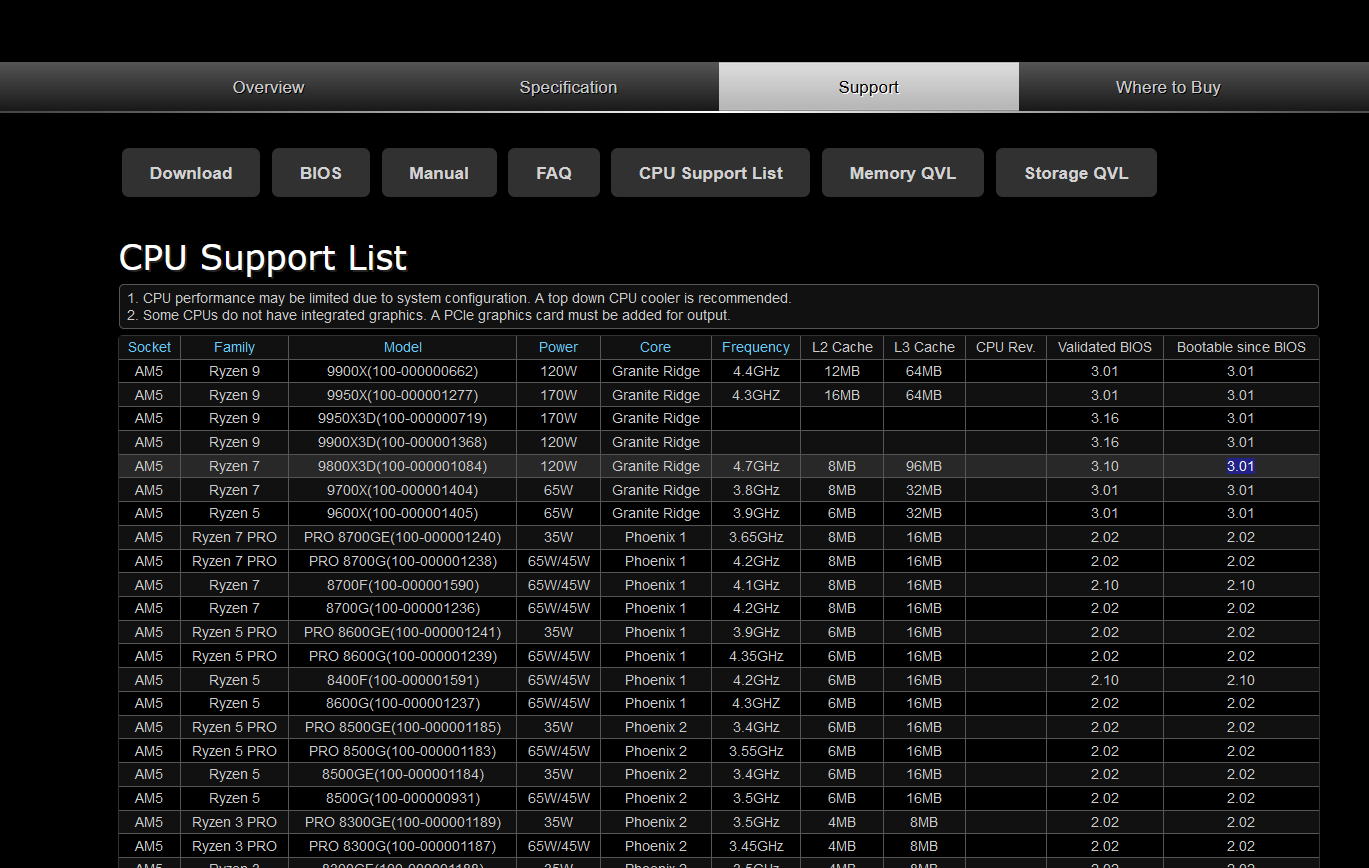Click the 4.35GHz frequency value
This screenshot has width=1369, height=868.
point(756,656)
